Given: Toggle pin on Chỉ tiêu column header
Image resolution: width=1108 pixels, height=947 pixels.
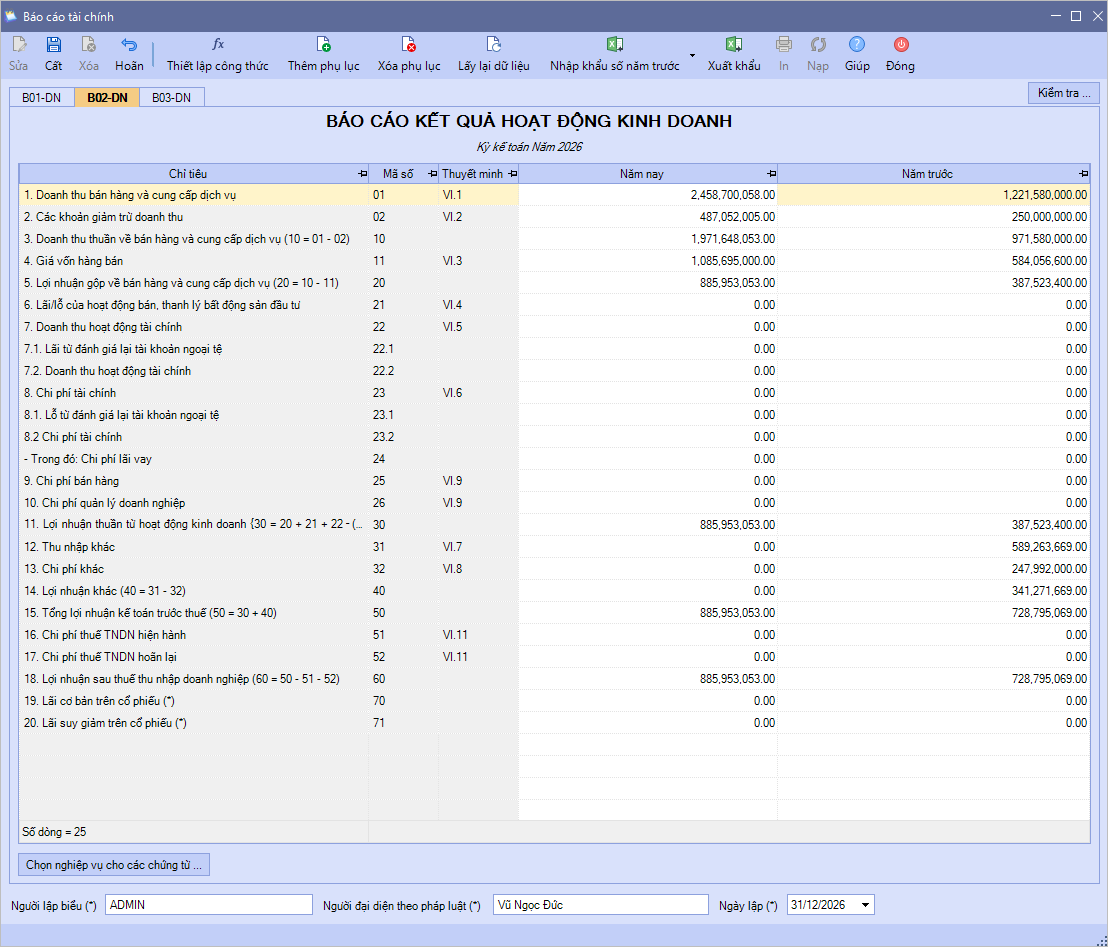Looking at the screenshot, I should coord(361,174).
